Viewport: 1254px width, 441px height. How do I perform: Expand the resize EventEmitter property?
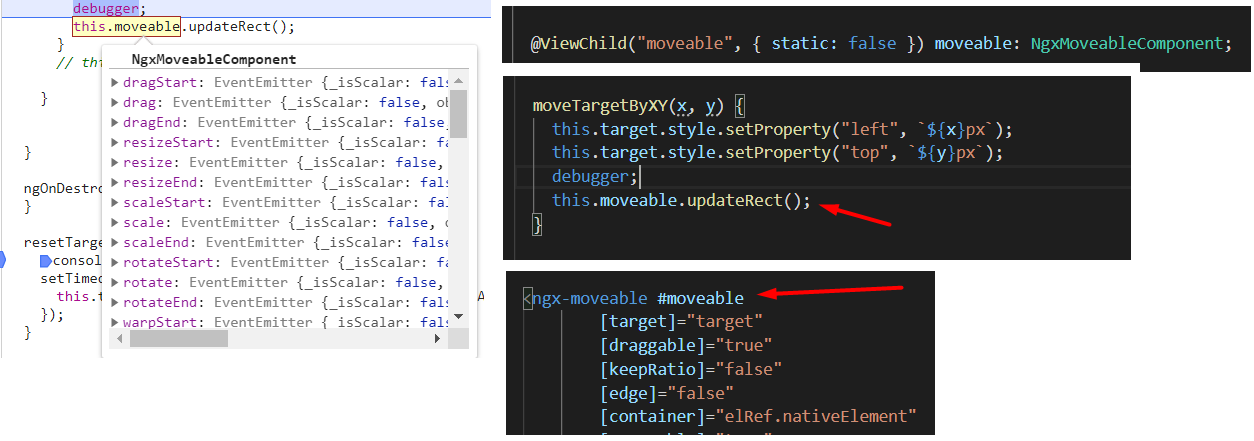(115, 162)
